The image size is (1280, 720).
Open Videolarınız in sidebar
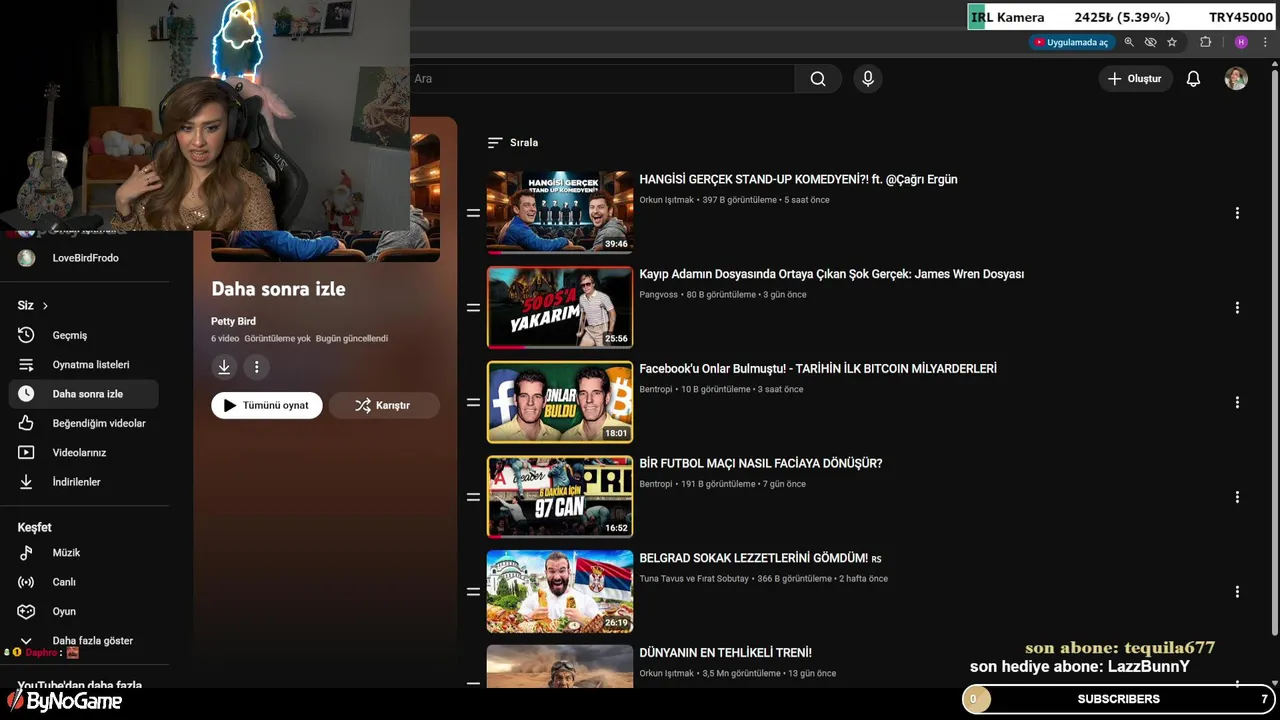pyautogui.click(x=82, y=453)
